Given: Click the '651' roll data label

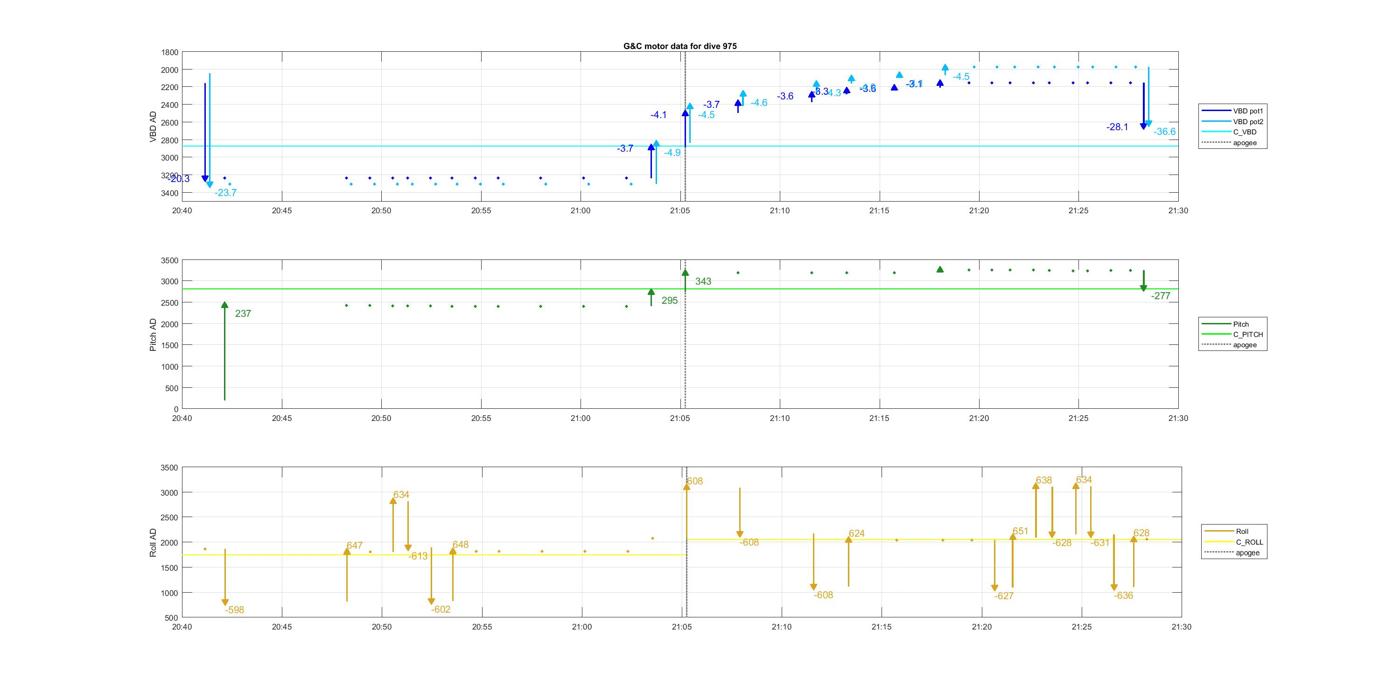Looking at the screenshot, I should [1020, 532].
